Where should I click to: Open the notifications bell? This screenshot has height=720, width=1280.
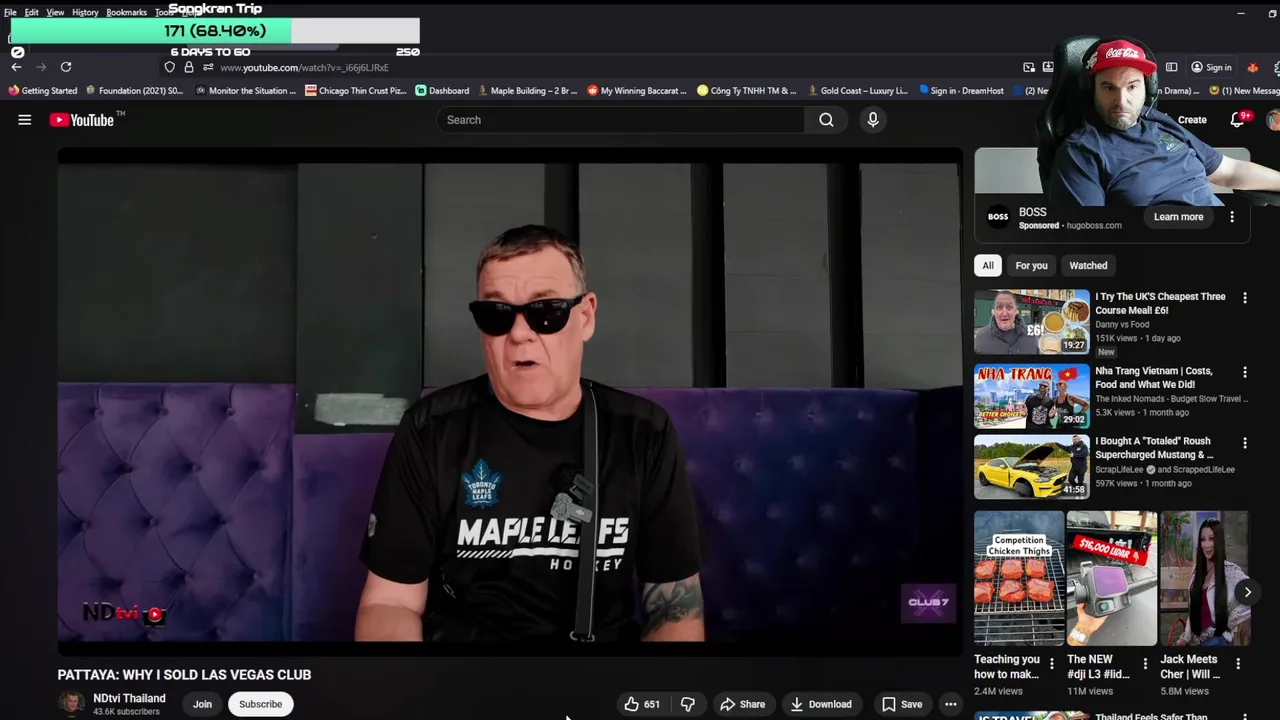pos(1237,120)
